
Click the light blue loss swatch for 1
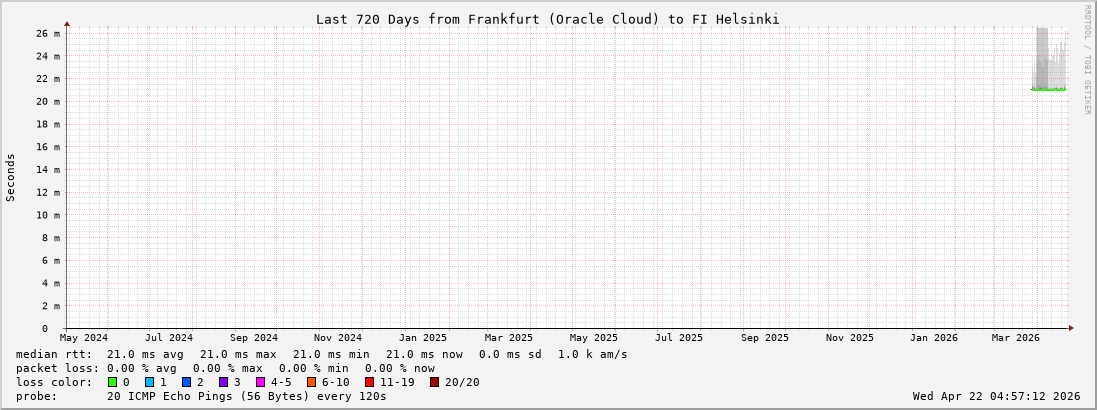pyautogui.click(x=149, y=382)
